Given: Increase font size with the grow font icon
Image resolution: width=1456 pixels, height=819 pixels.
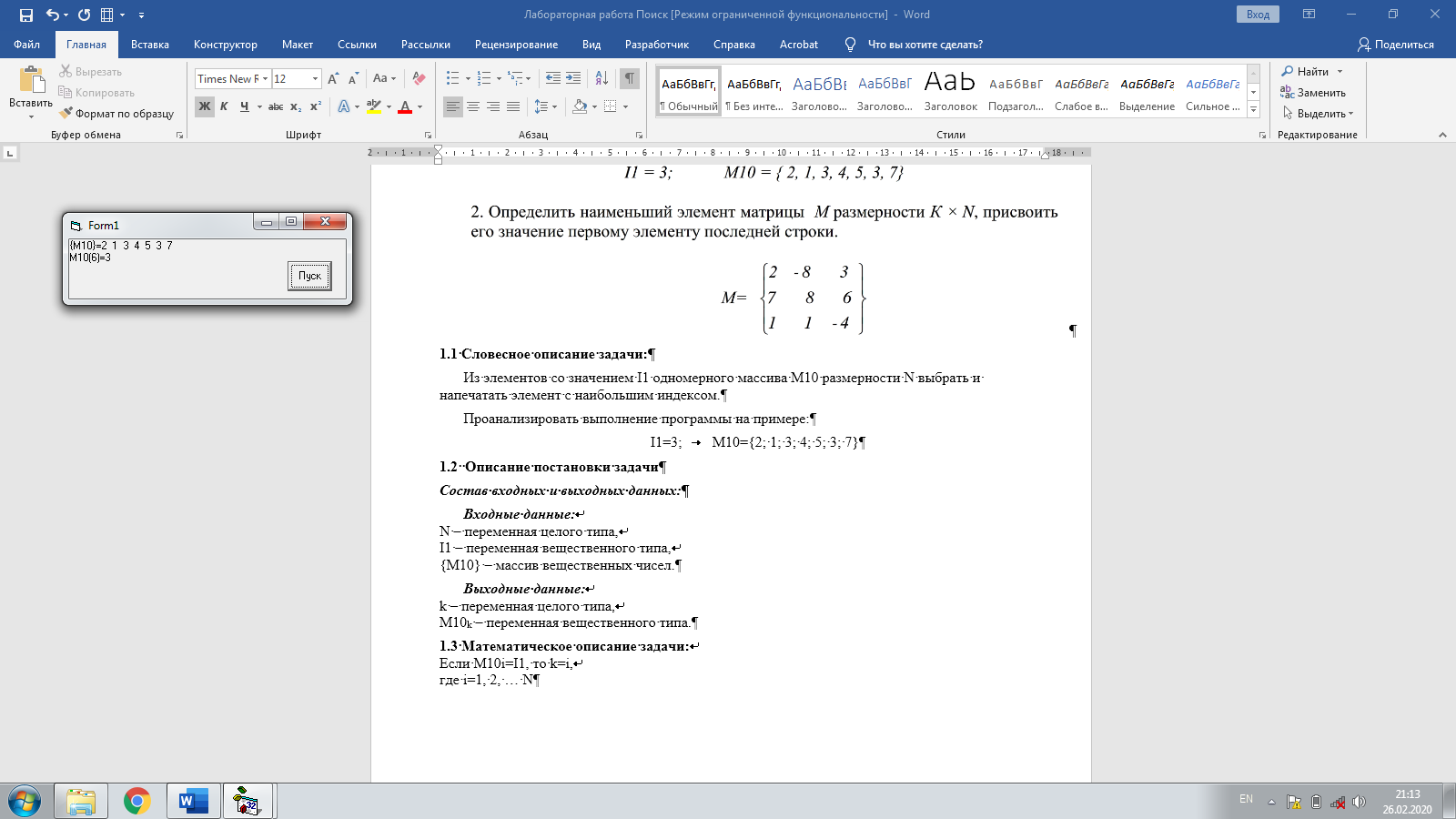Looking at the screenshot, I should 333,79.
